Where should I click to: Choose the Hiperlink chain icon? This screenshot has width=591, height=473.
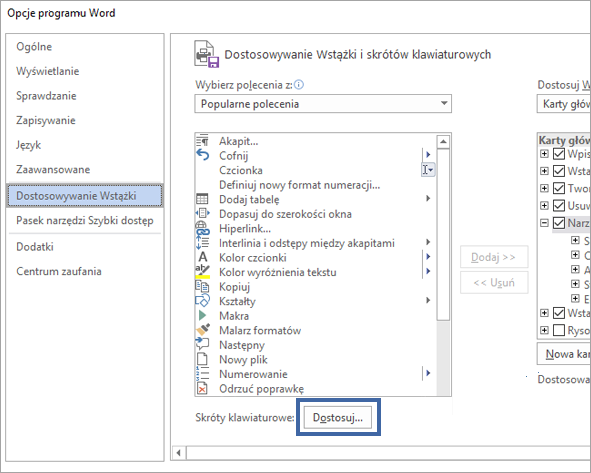pyautogui.click(x=202, y=228)
